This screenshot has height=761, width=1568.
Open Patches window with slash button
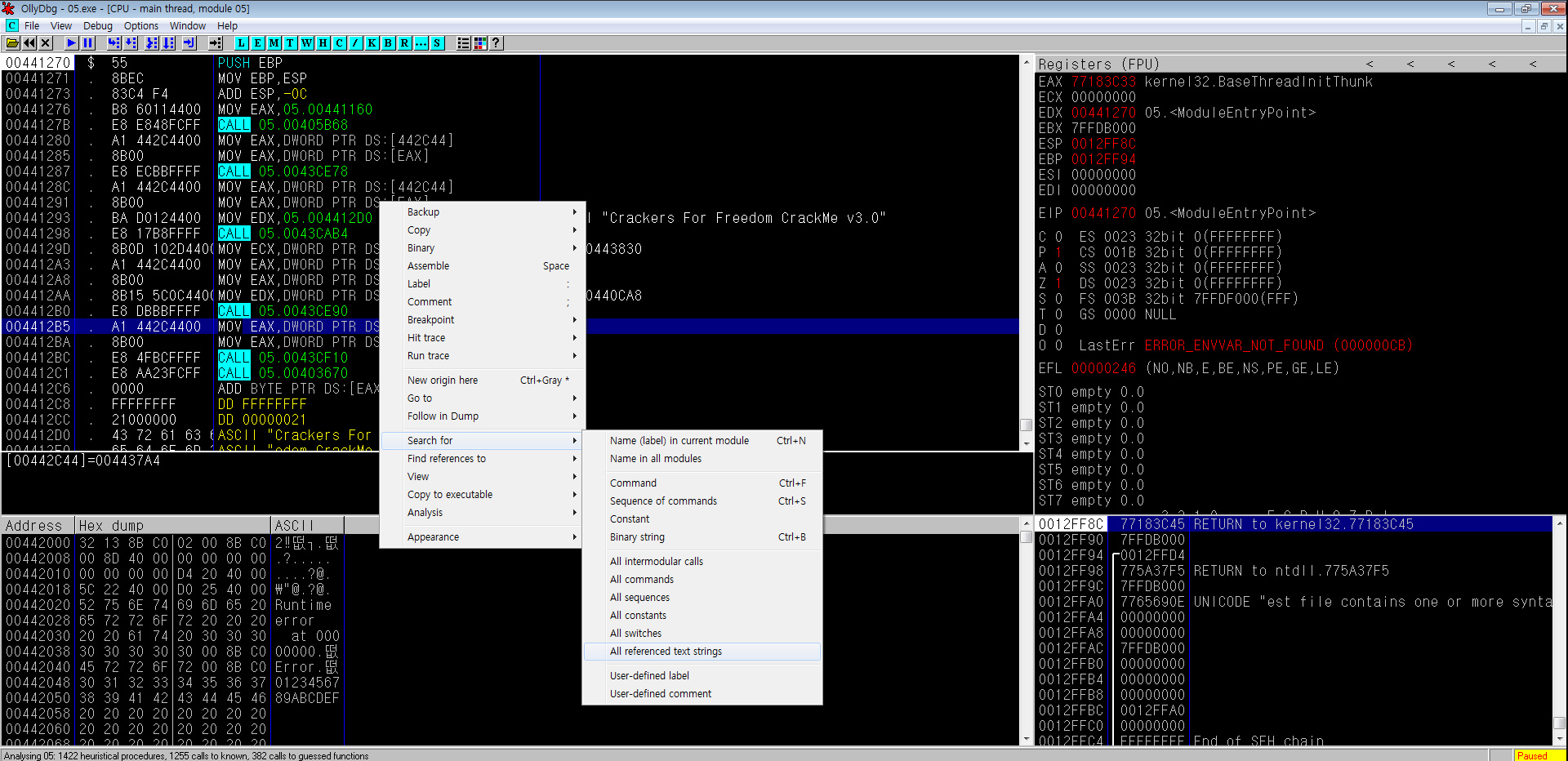[x=356, y=43]
